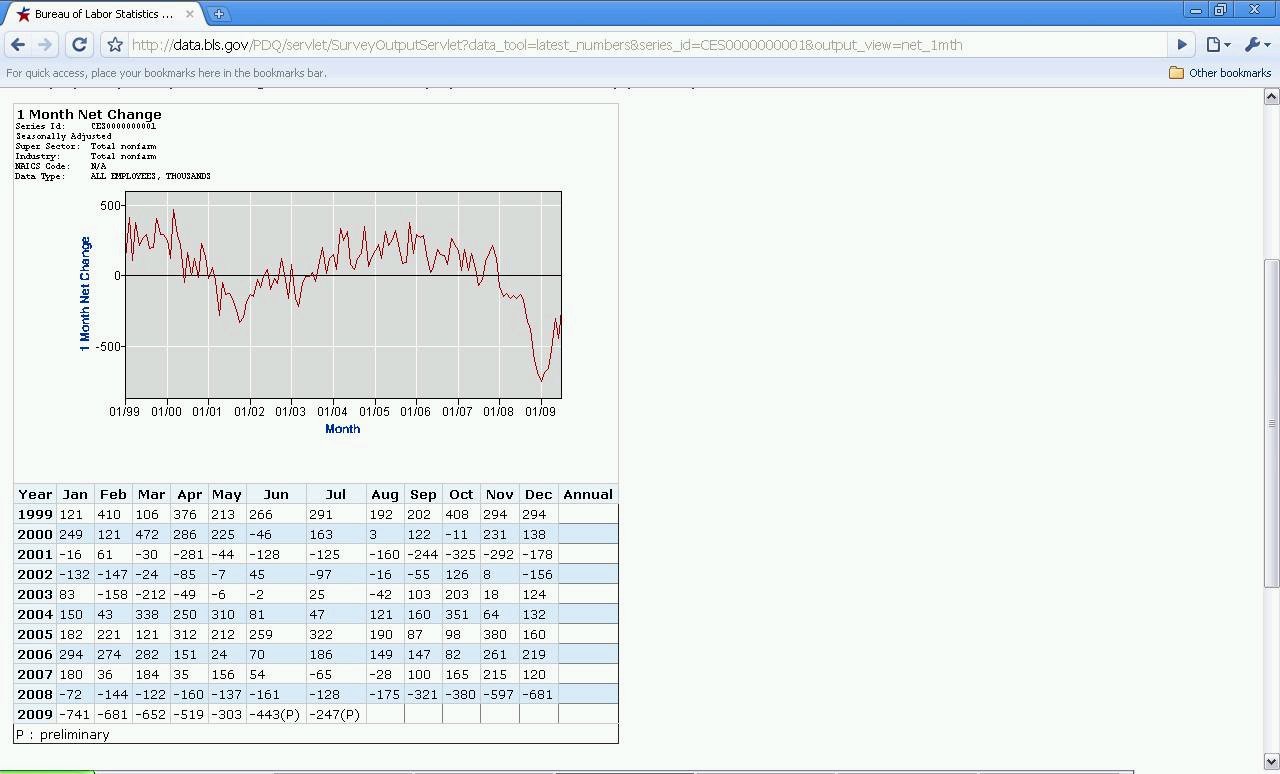Click the -325 value for Oct 2001
The height and width of the screenshot is (774, 1280).
[x=461, y=554]
